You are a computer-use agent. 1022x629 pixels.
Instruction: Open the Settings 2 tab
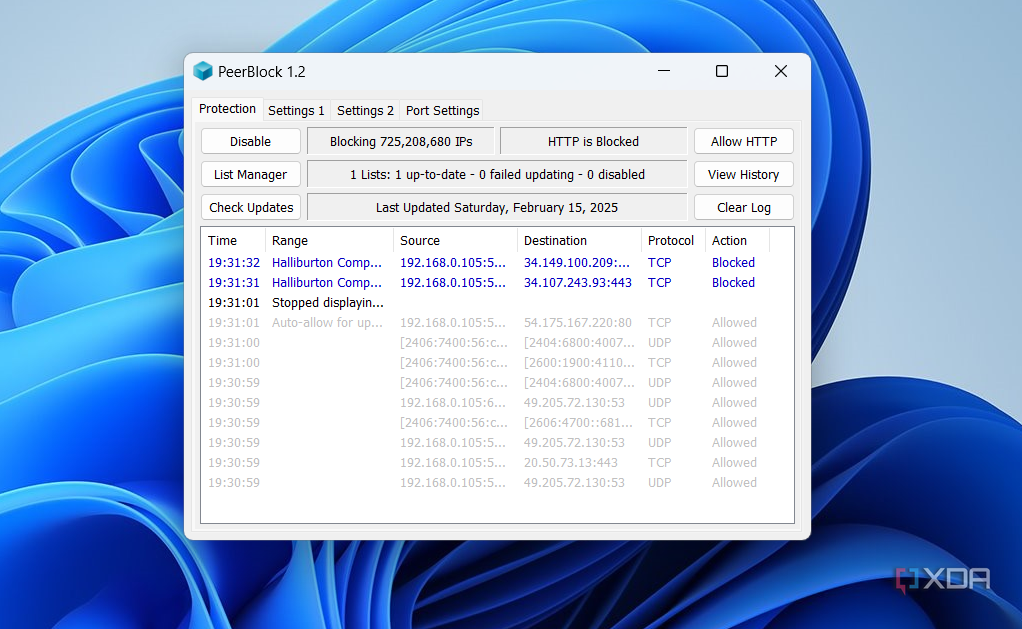click(x=365, y=111)
